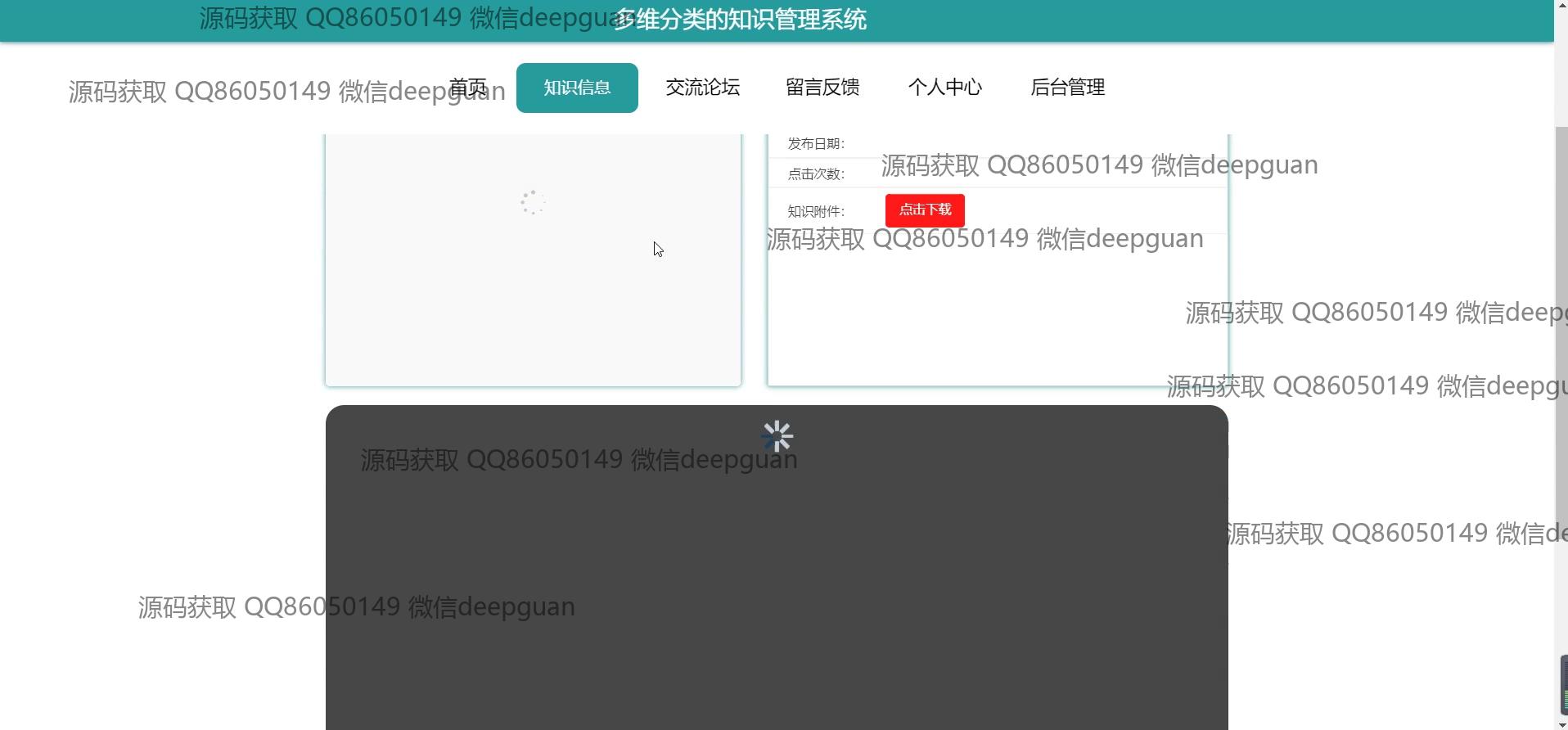This screenshot has height=730, width=1568.
Task: Click the 多维分类的知识管理系统 title
Action: pyautogui.click(x=741, y=20)
